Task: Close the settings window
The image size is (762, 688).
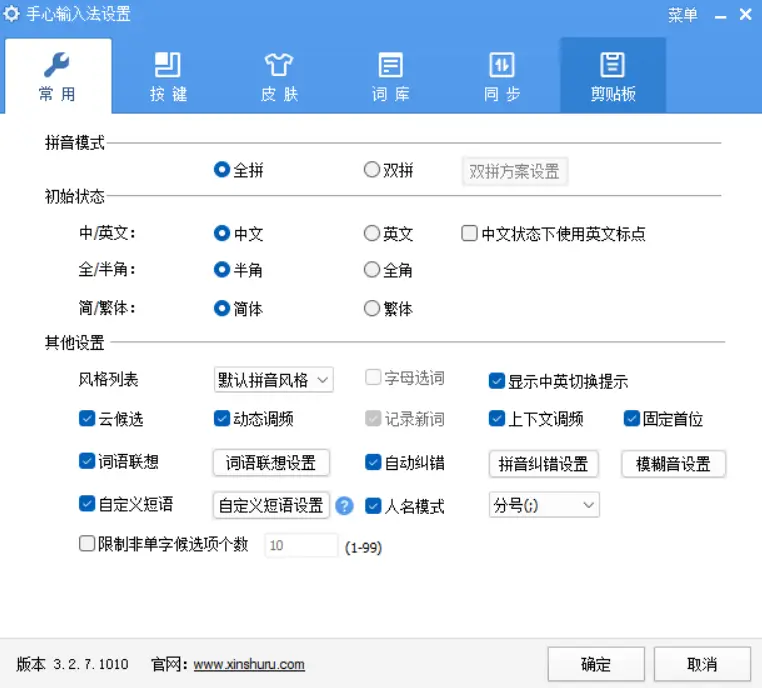Action: tap(745, 15)
